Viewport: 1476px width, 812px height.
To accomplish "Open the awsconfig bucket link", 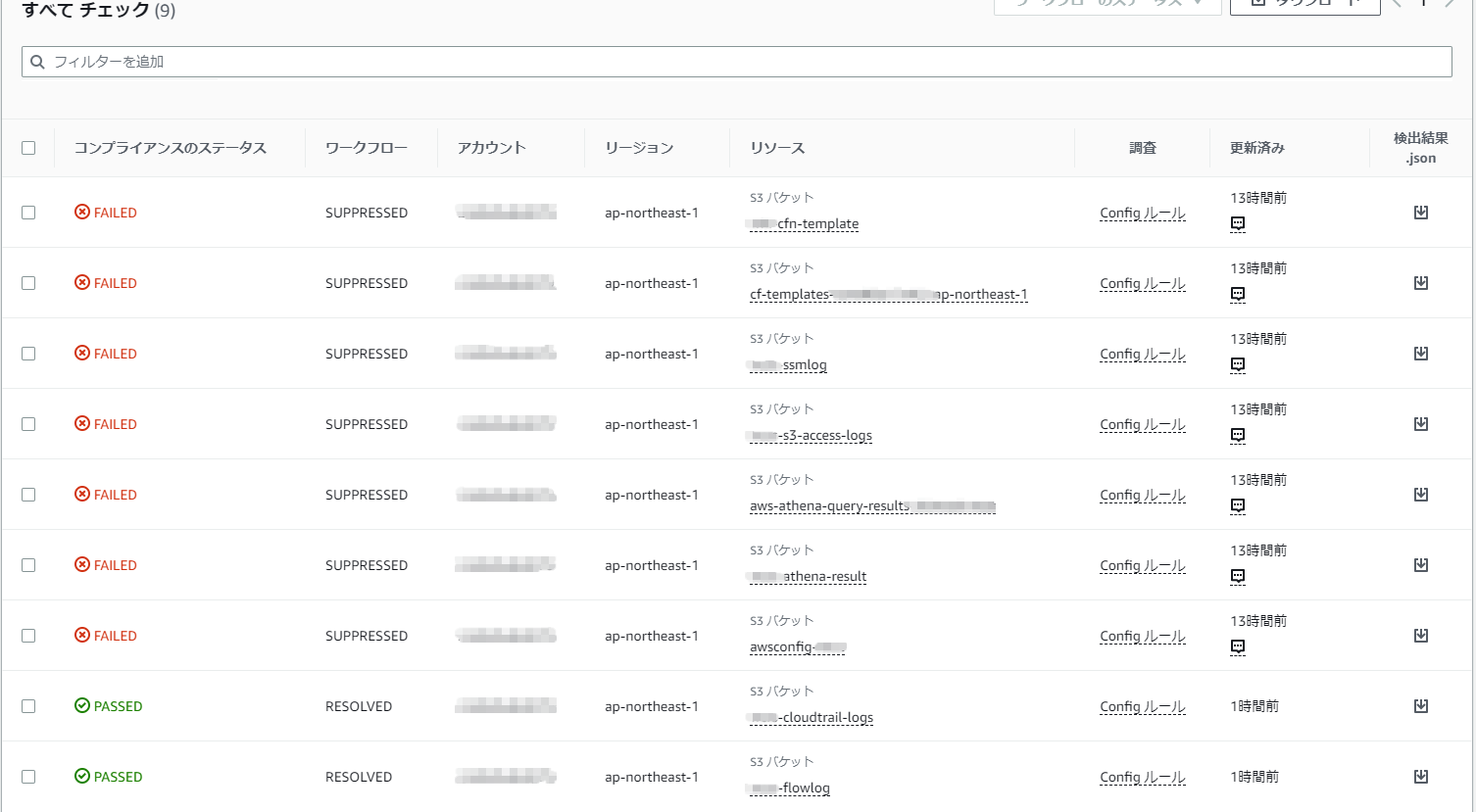I will (x=798, y=647).
